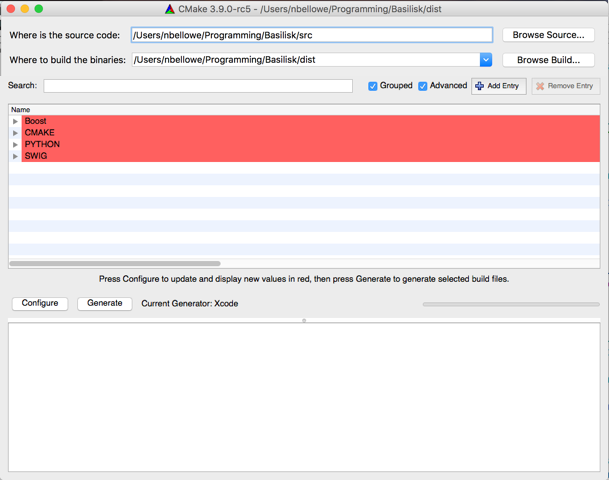Click the horizontal scrollbar under the entry list
The height and width of the screenshot is (480, 609).
coord(100,264)
